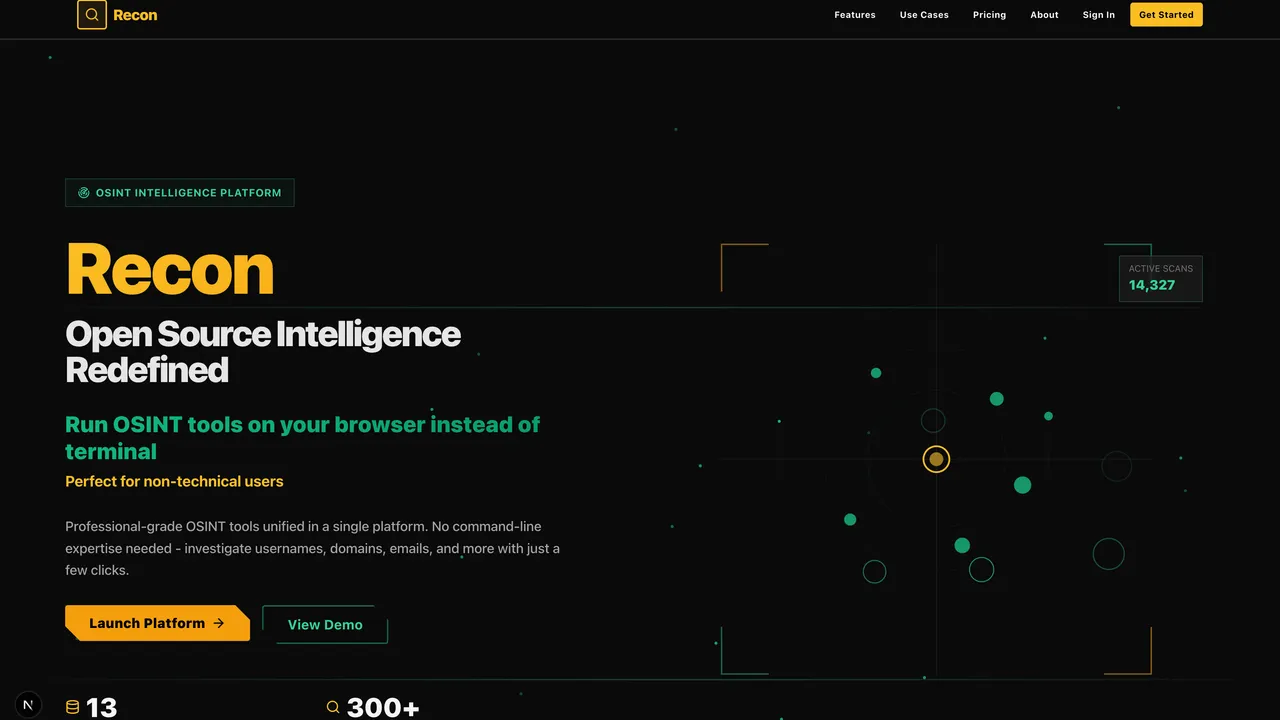Open the Next.js dev tools indicator
Viewport: 1280px width, 720px height.
click(28, 705)
